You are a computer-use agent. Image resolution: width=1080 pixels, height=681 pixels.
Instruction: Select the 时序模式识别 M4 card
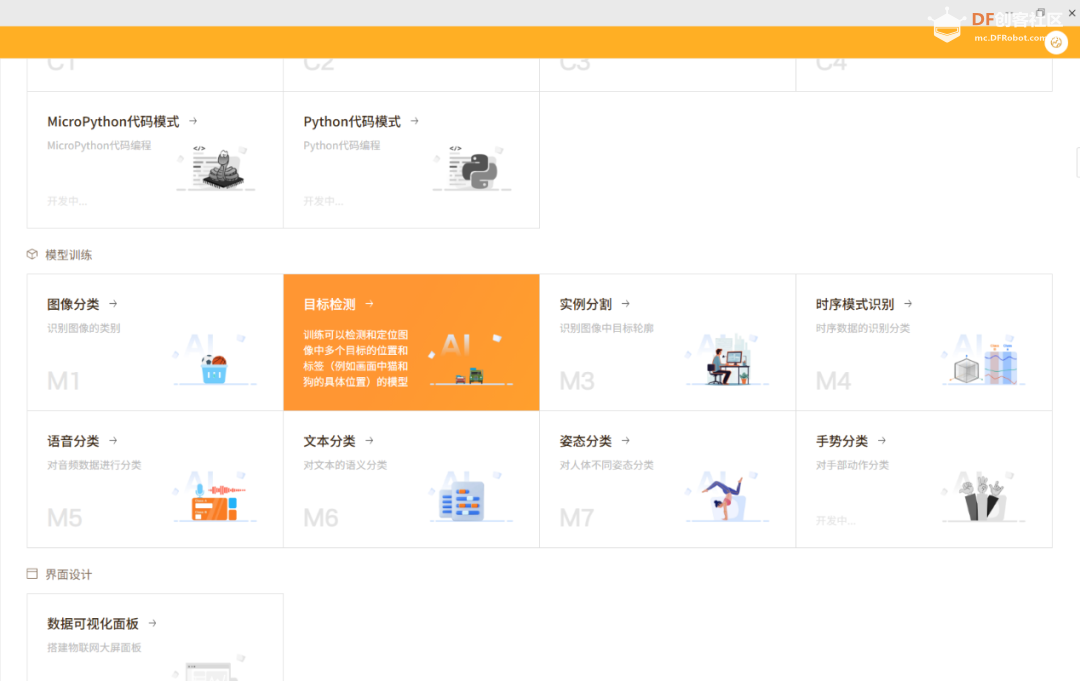924,342
